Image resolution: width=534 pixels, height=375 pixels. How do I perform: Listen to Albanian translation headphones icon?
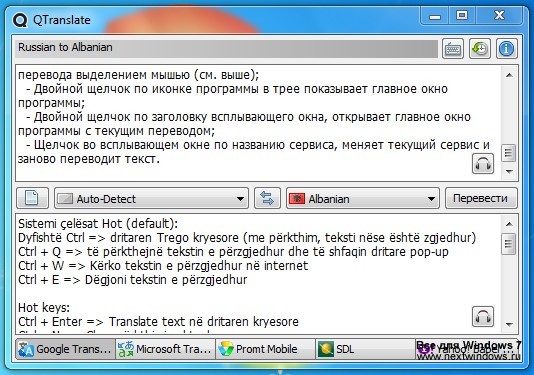click(x=483, y=316)
